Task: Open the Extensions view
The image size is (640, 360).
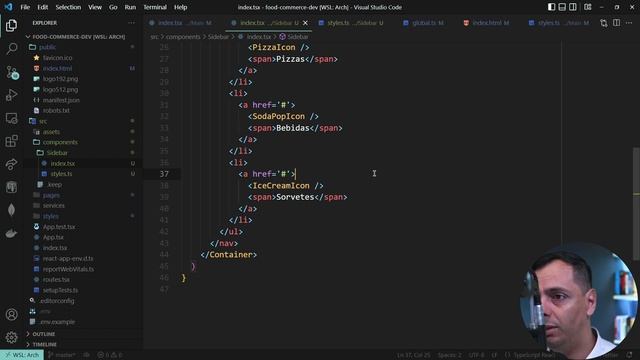Action: [11, 141]
